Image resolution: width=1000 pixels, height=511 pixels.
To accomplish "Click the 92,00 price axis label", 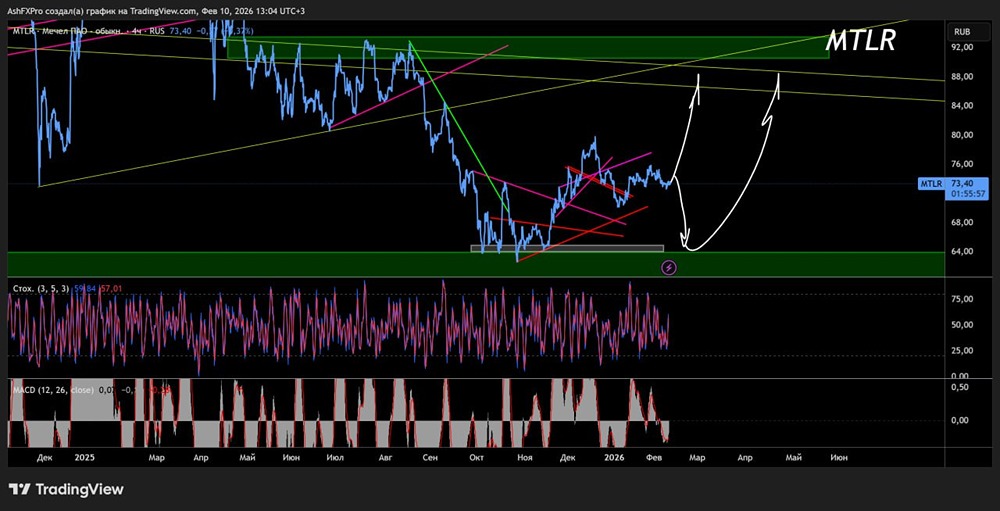I will pos(962,47).
